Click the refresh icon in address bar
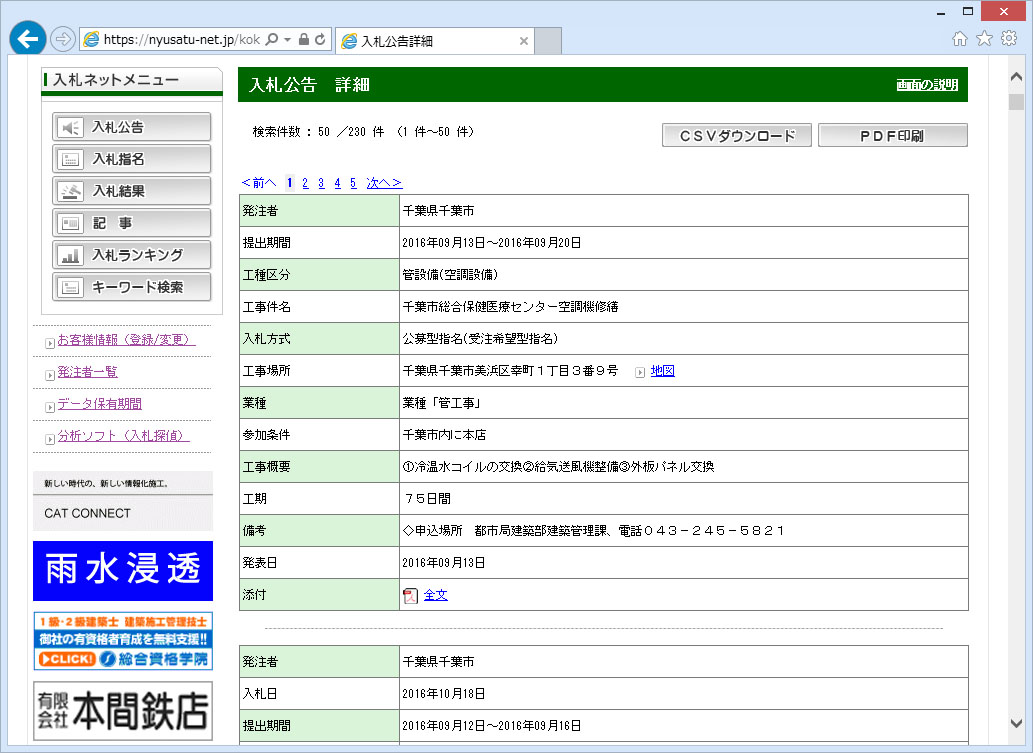Screen dimensions: 1033x753 tap(321, 40)
